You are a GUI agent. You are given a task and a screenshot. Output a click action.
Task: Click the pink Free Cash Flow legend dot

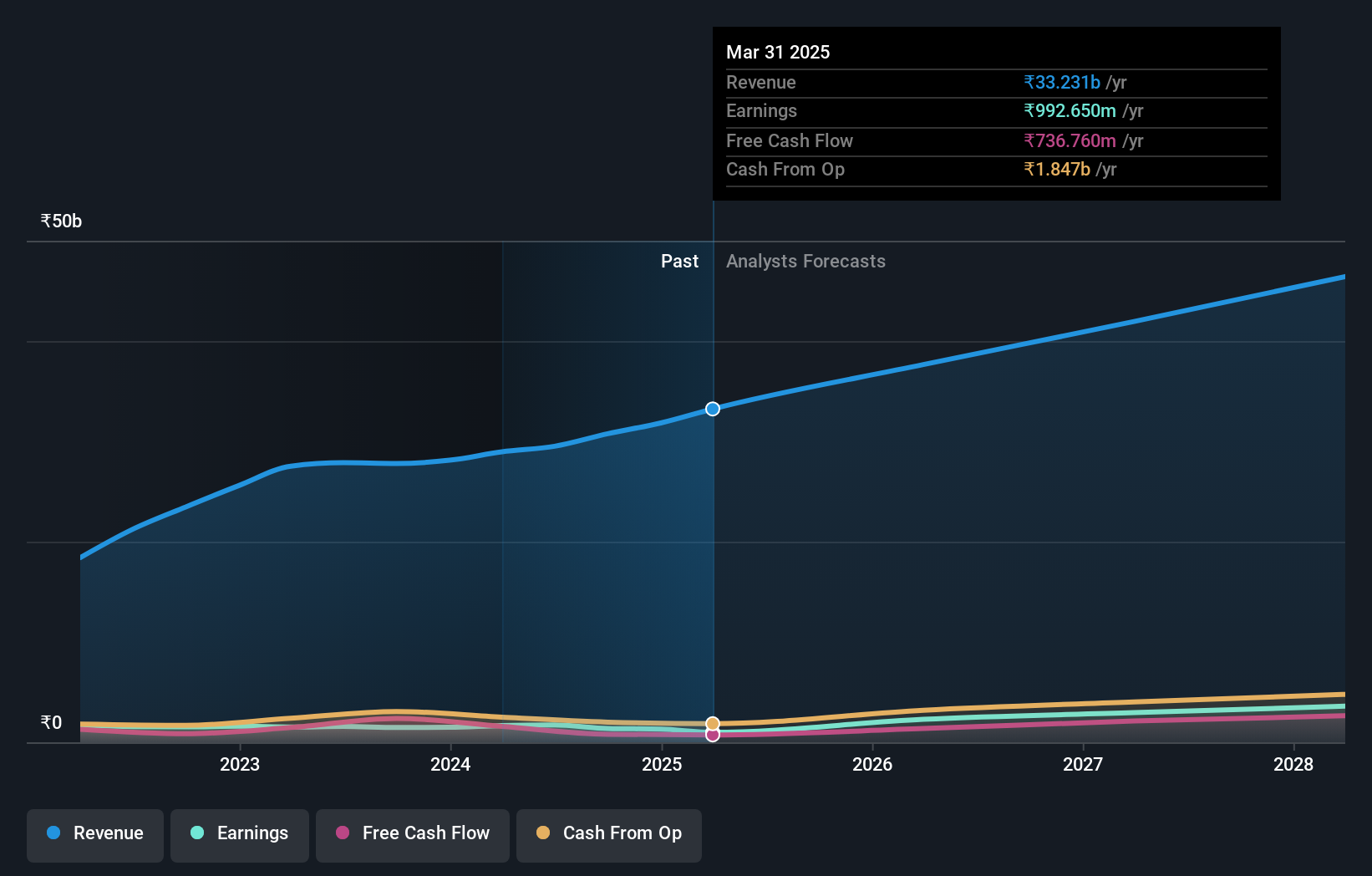click(343, 833)
